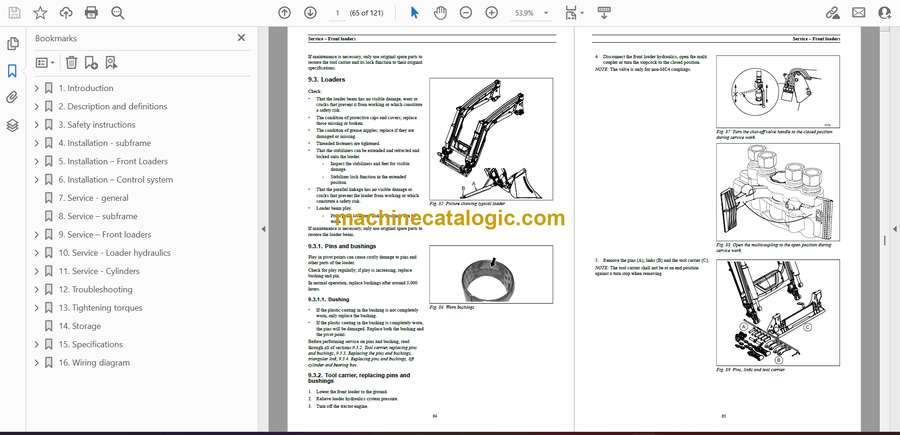
Task: Send file by email icon
Action: (x=859, y=13)
